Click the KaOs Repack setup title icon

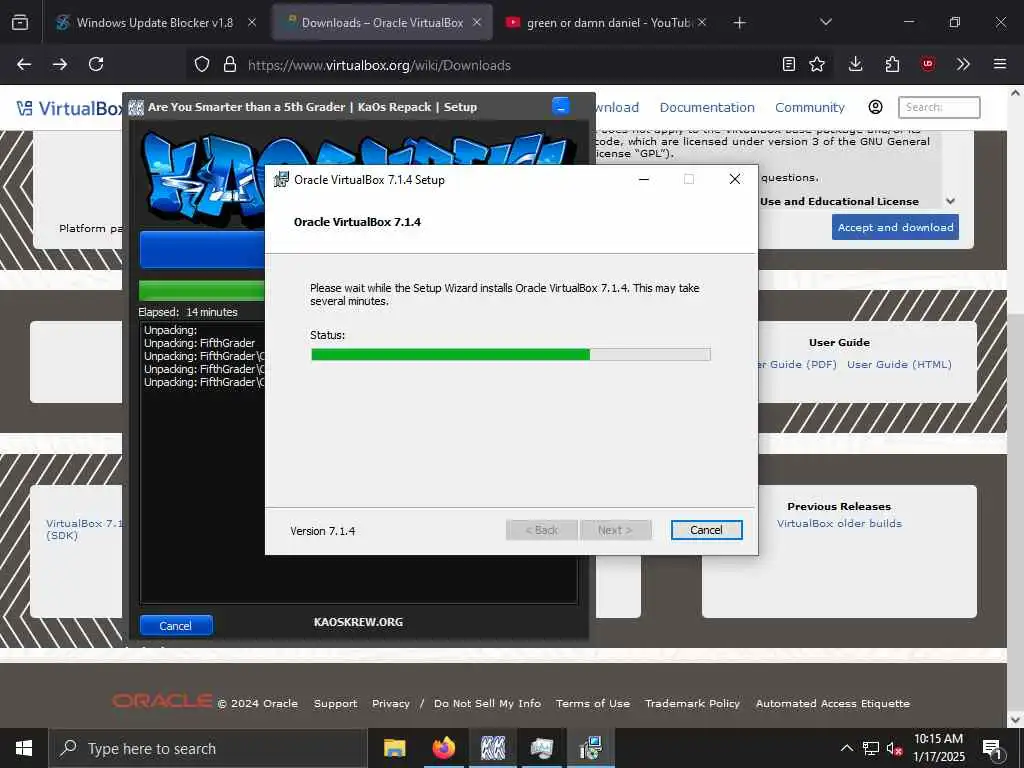[x=136, y=107]
